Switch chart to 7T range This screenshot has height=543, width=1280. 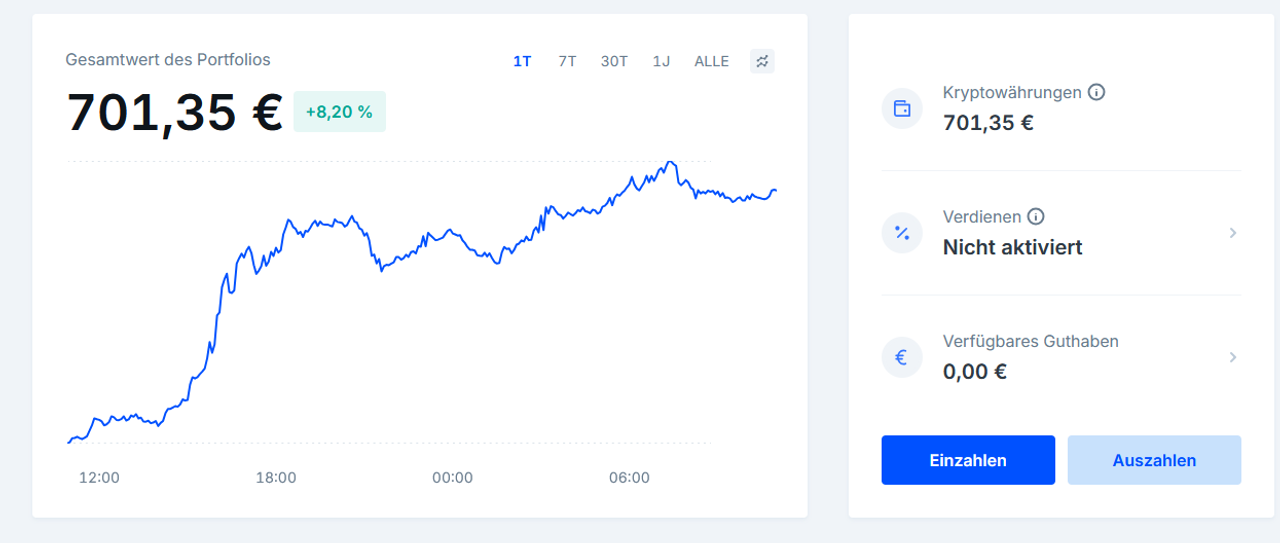tap(567, 61)
